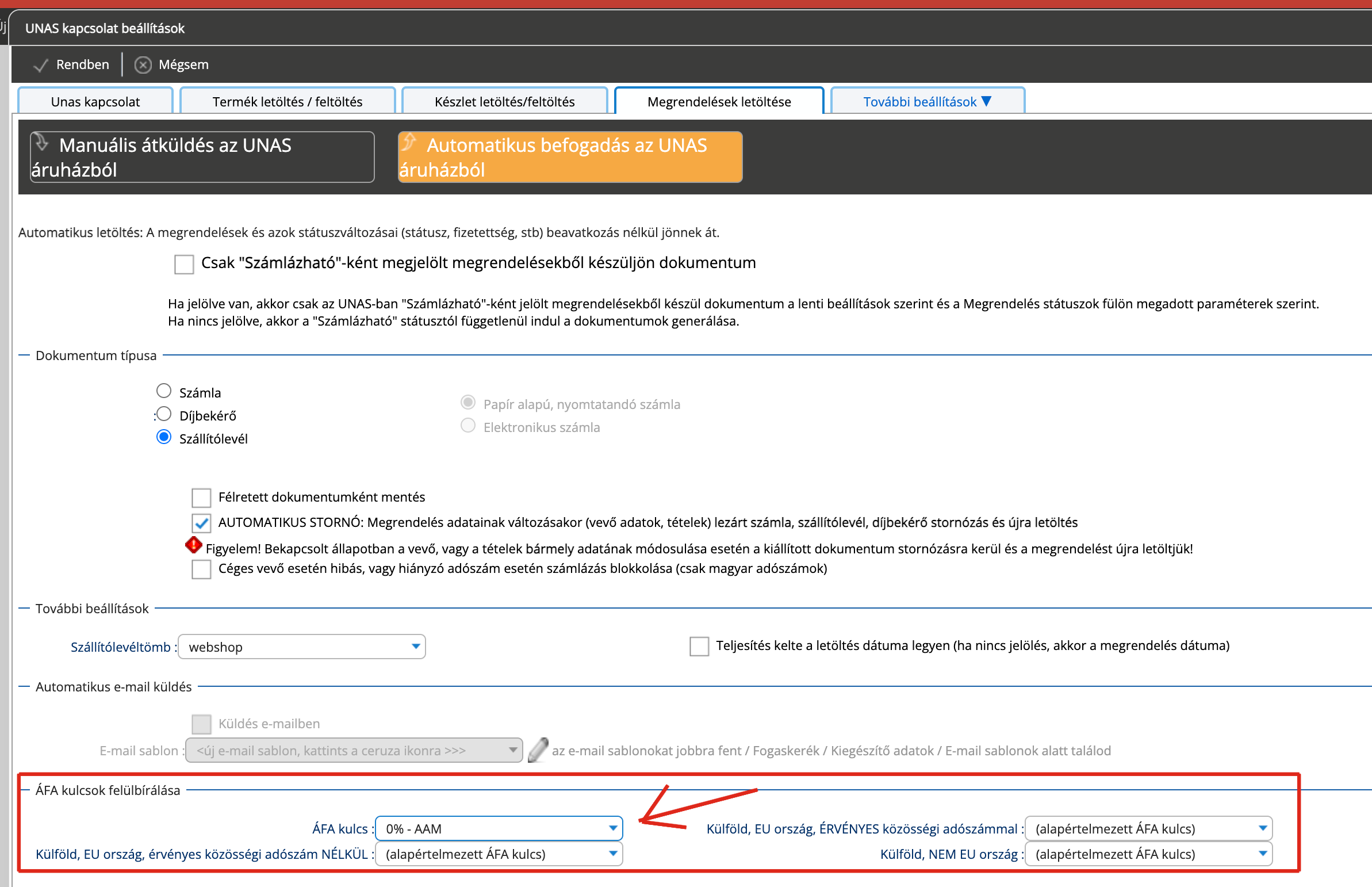Click the Rendben checkmark icon
1372x887 pixels.
point(40,65)
